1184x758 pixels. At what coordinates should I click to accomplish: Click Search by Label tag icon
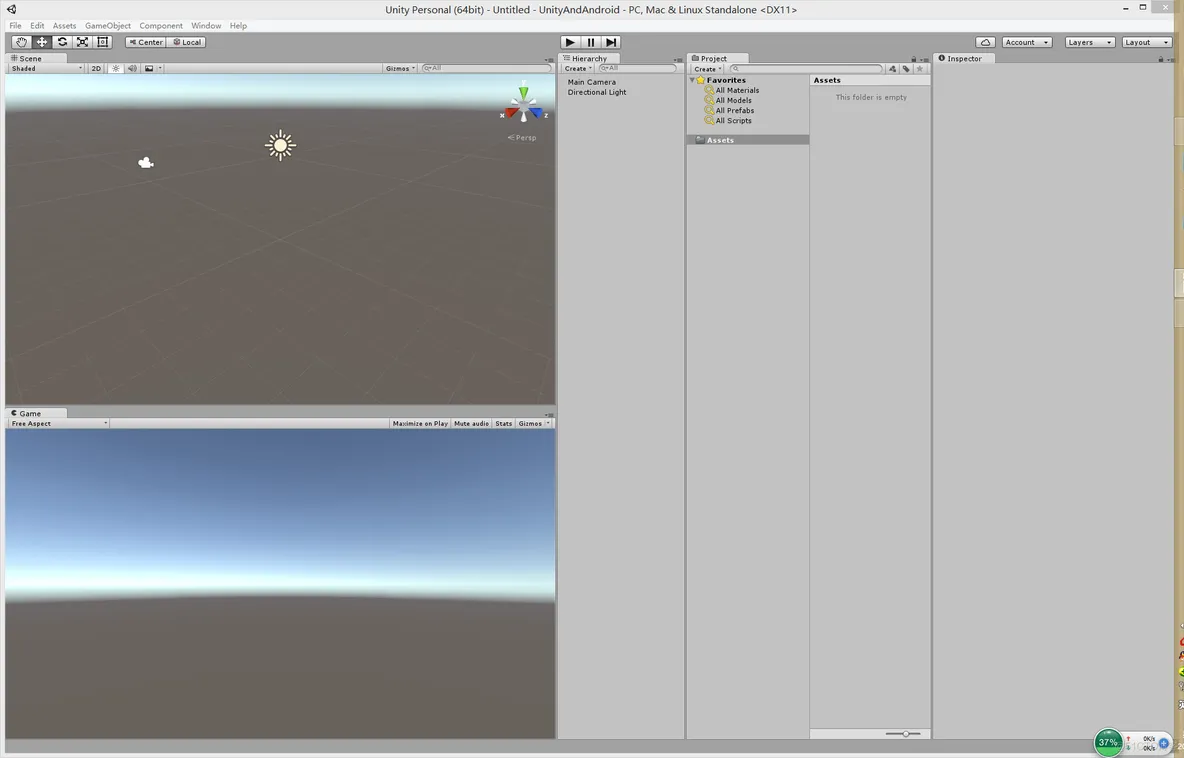pyautogui.click(x=906, y=69)
